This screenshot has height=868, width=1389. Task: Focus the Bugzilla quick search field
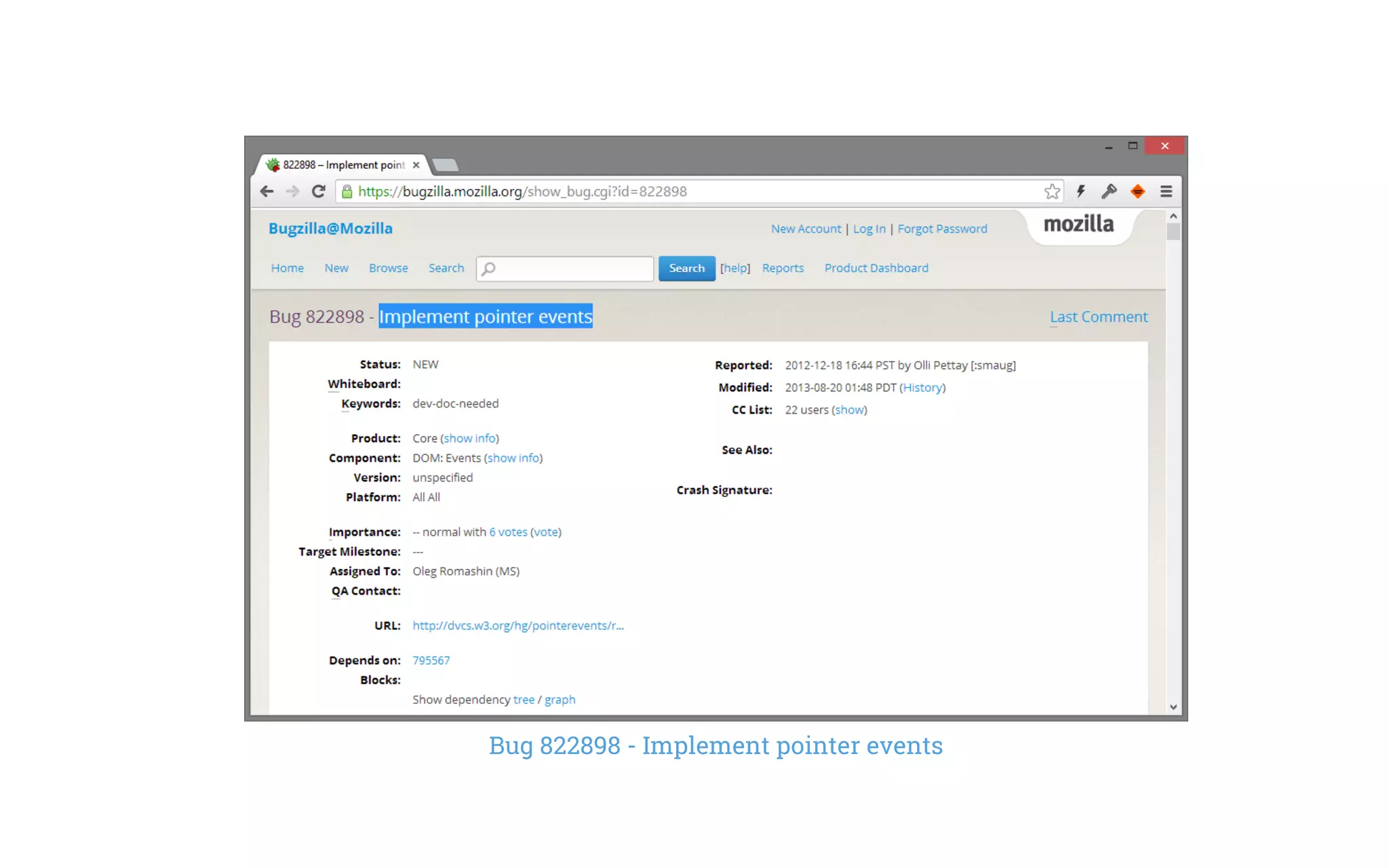tap(565, 269)
